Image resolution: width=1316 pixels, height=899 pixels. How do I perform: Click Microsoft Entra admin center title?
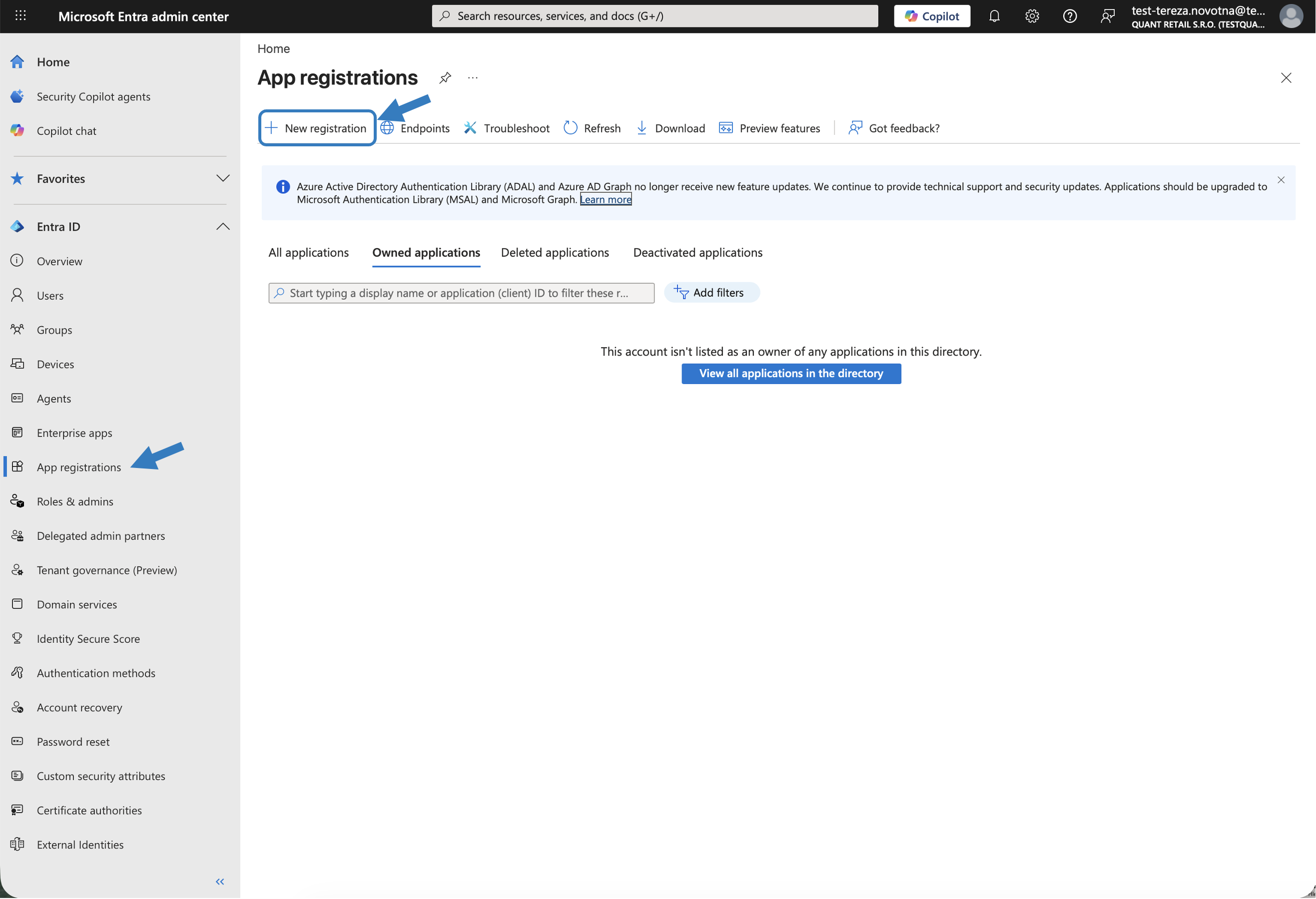tap(143, 16)
